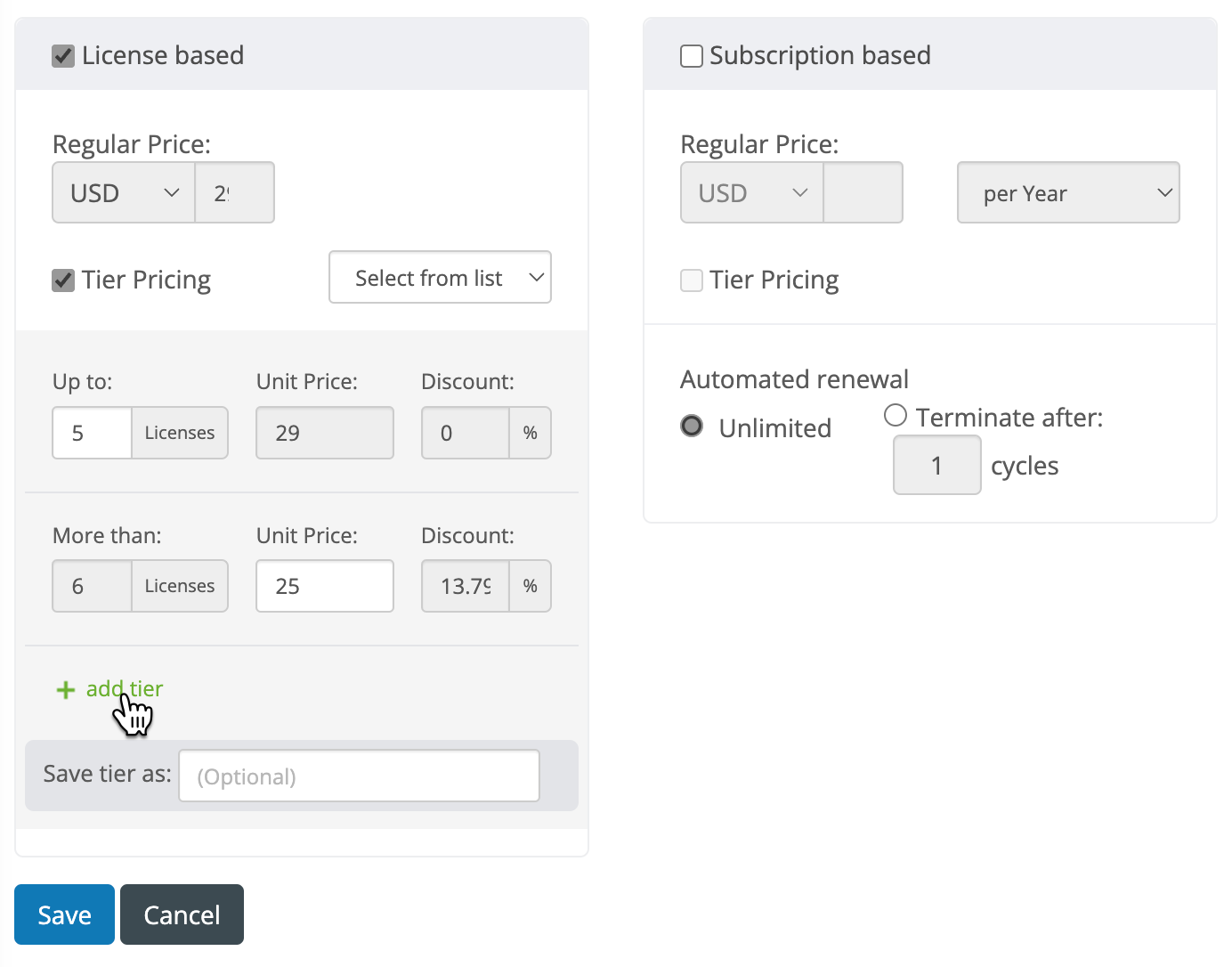
Task: Click the Up to licenses field showing 5
Action: tap(92, 433)
